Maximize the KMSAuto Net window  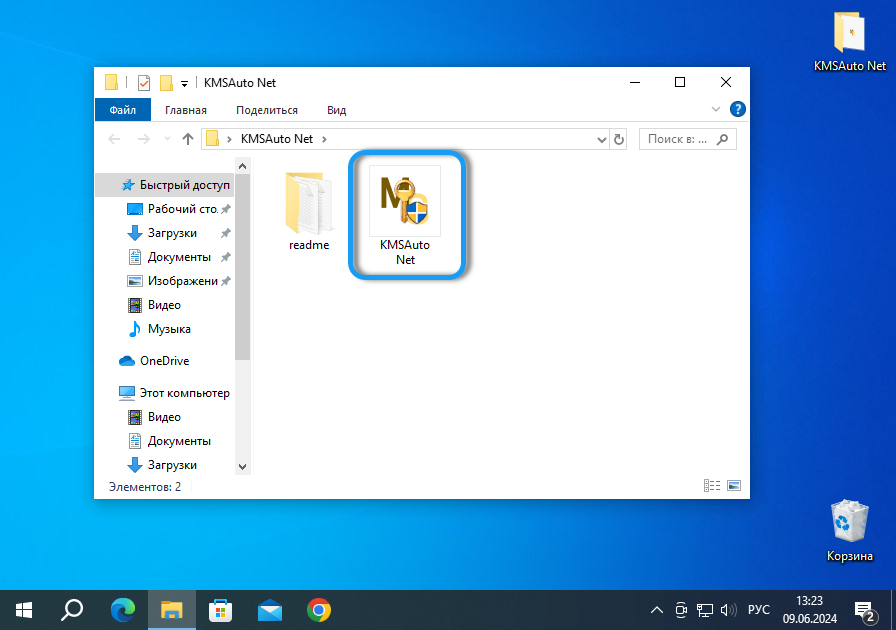[680, 82]
